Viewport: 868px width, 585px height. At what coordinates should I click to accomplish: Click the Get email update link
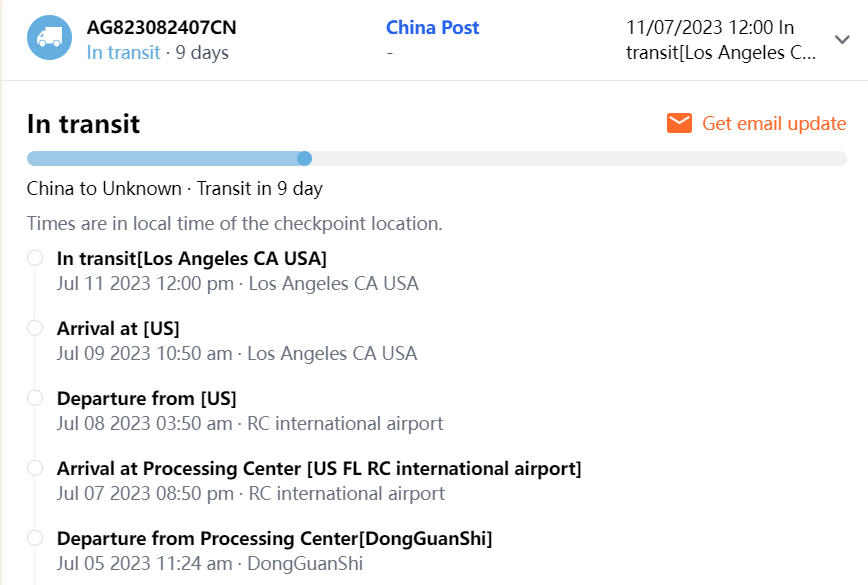tap(774, 123)
